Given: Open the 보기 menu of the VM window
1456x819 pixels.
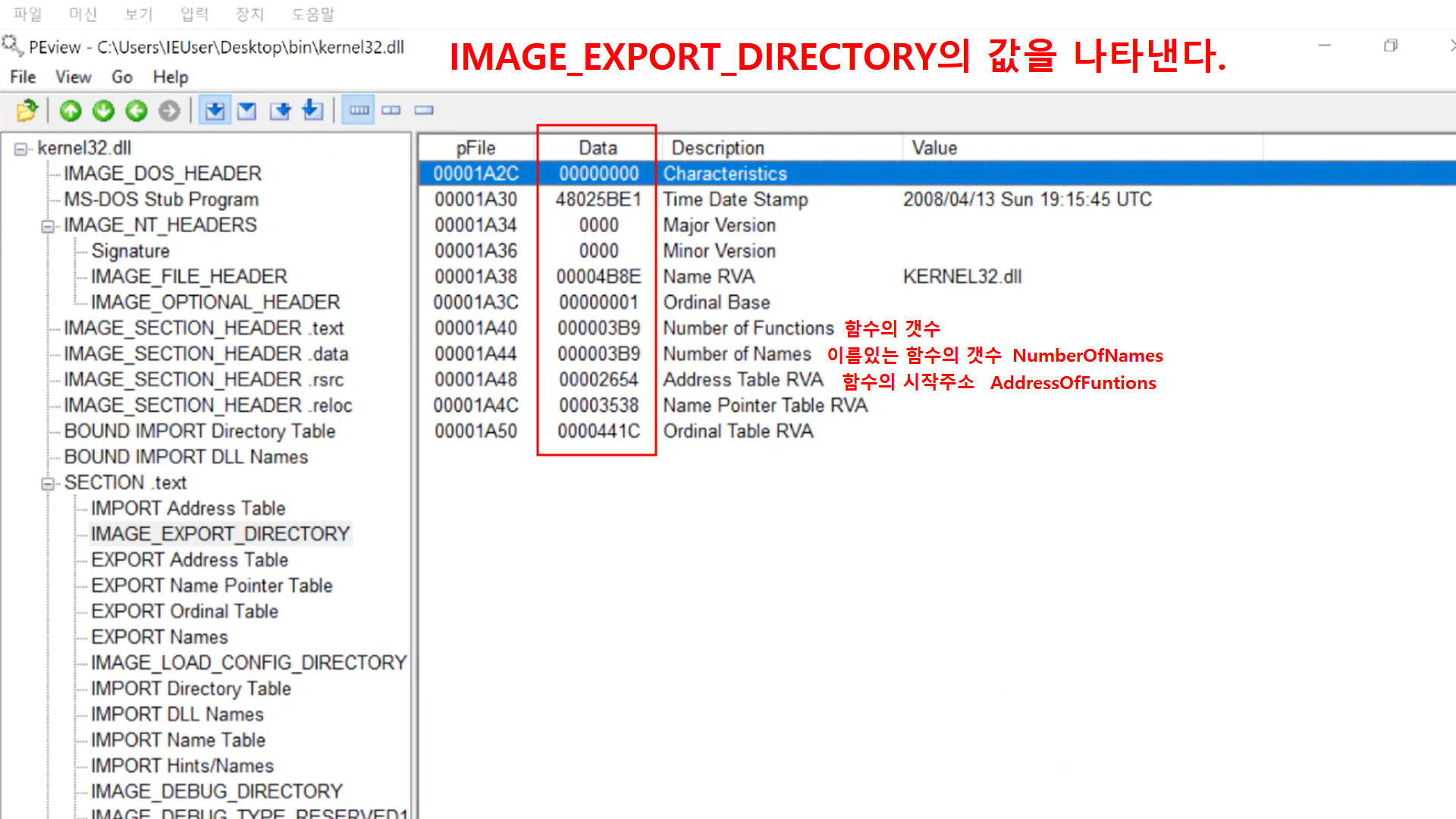Looking at the screenshot, I should click(139, 14).
